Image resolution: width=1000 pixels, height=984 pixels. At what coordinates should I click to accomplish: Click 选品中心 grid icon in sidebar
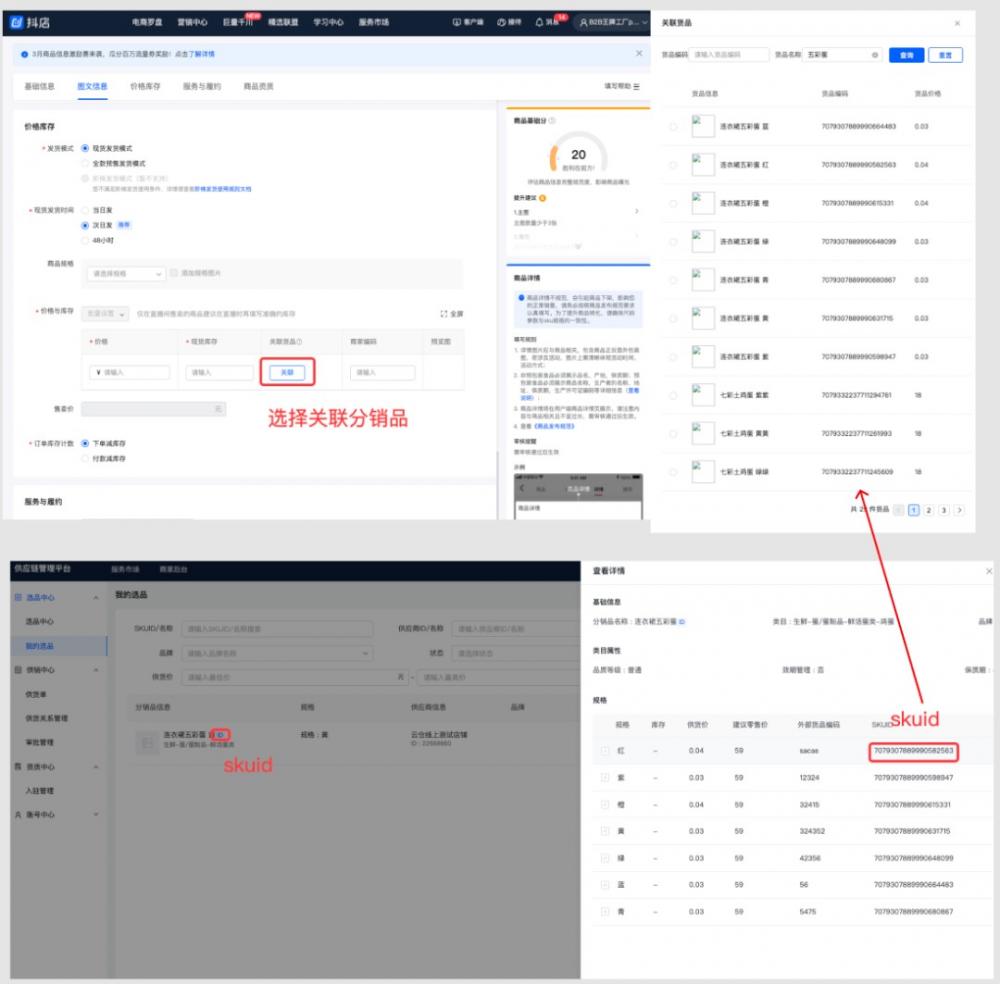point(18,598)
